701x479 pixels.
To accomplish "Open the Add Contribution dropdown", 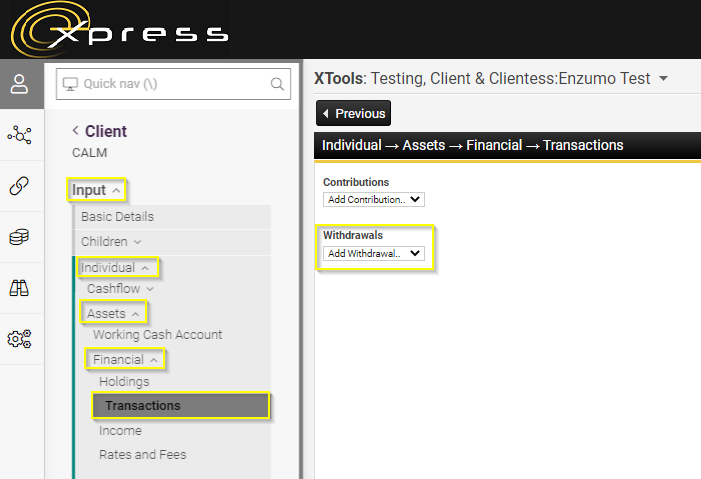I will click(374, 199).
